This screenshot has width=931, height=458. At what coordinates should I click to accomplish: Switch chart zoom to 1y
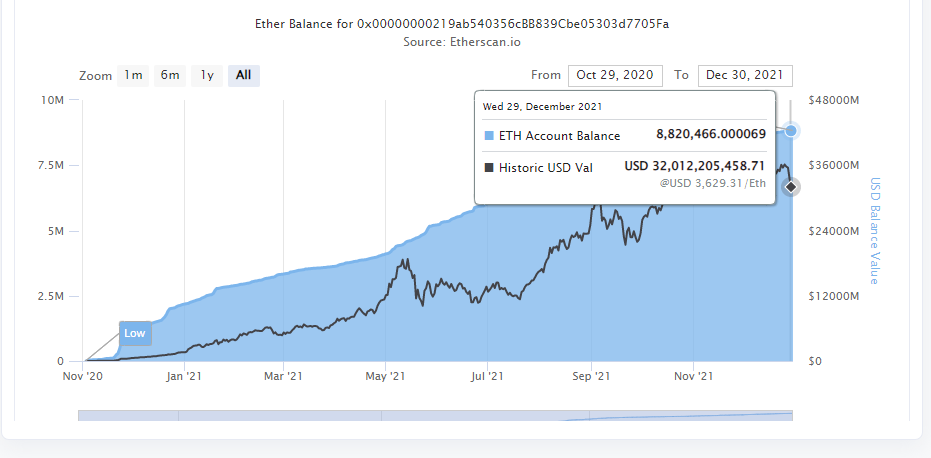click(207, 75)
